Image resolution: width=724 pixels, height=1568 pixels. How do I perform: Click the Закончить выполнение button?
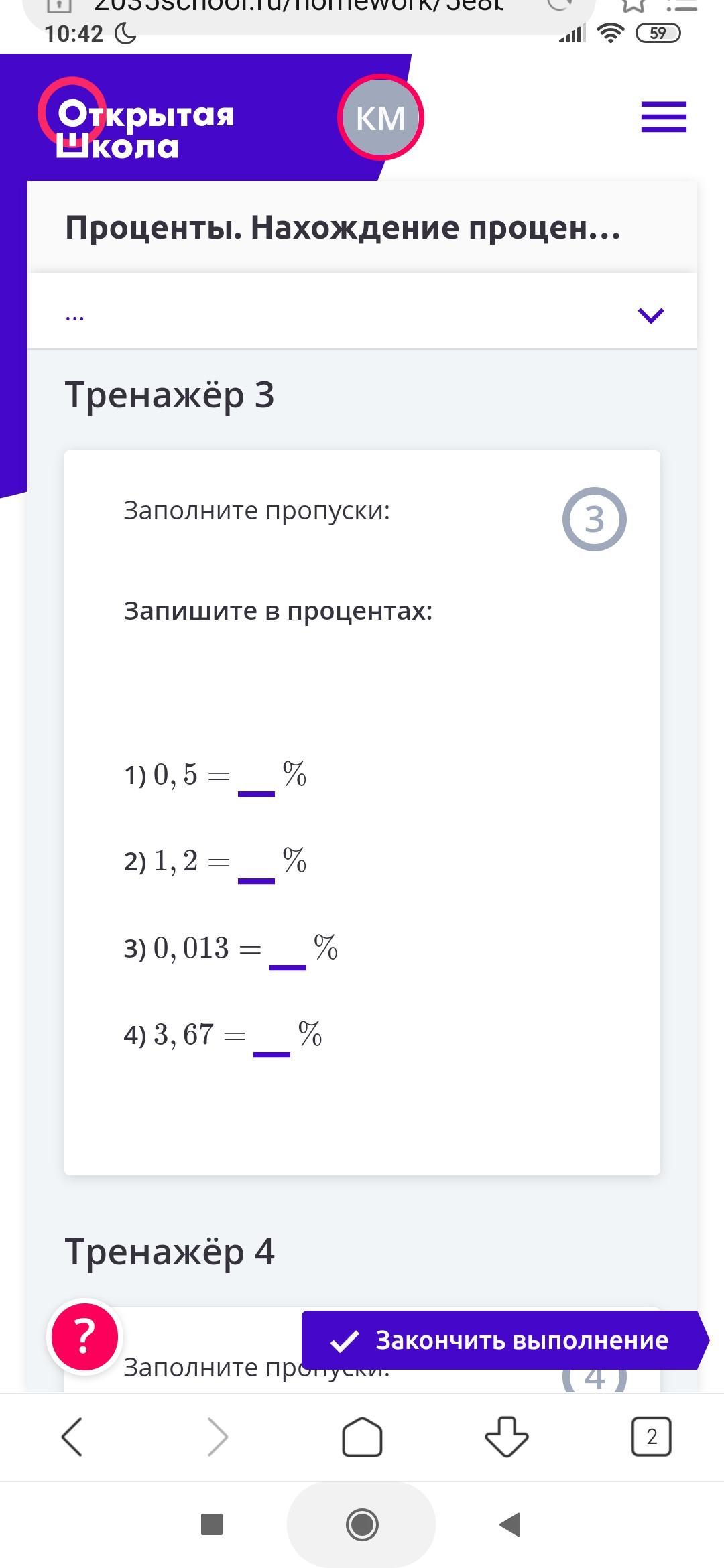click(505, 1340)
